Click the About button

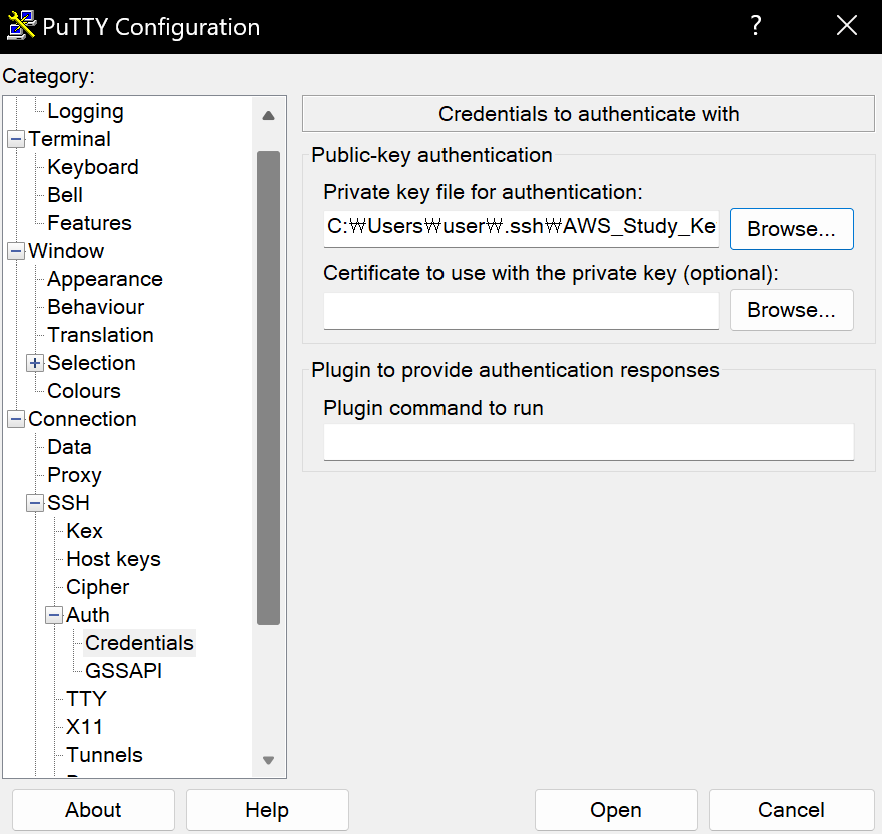point(93,810)
